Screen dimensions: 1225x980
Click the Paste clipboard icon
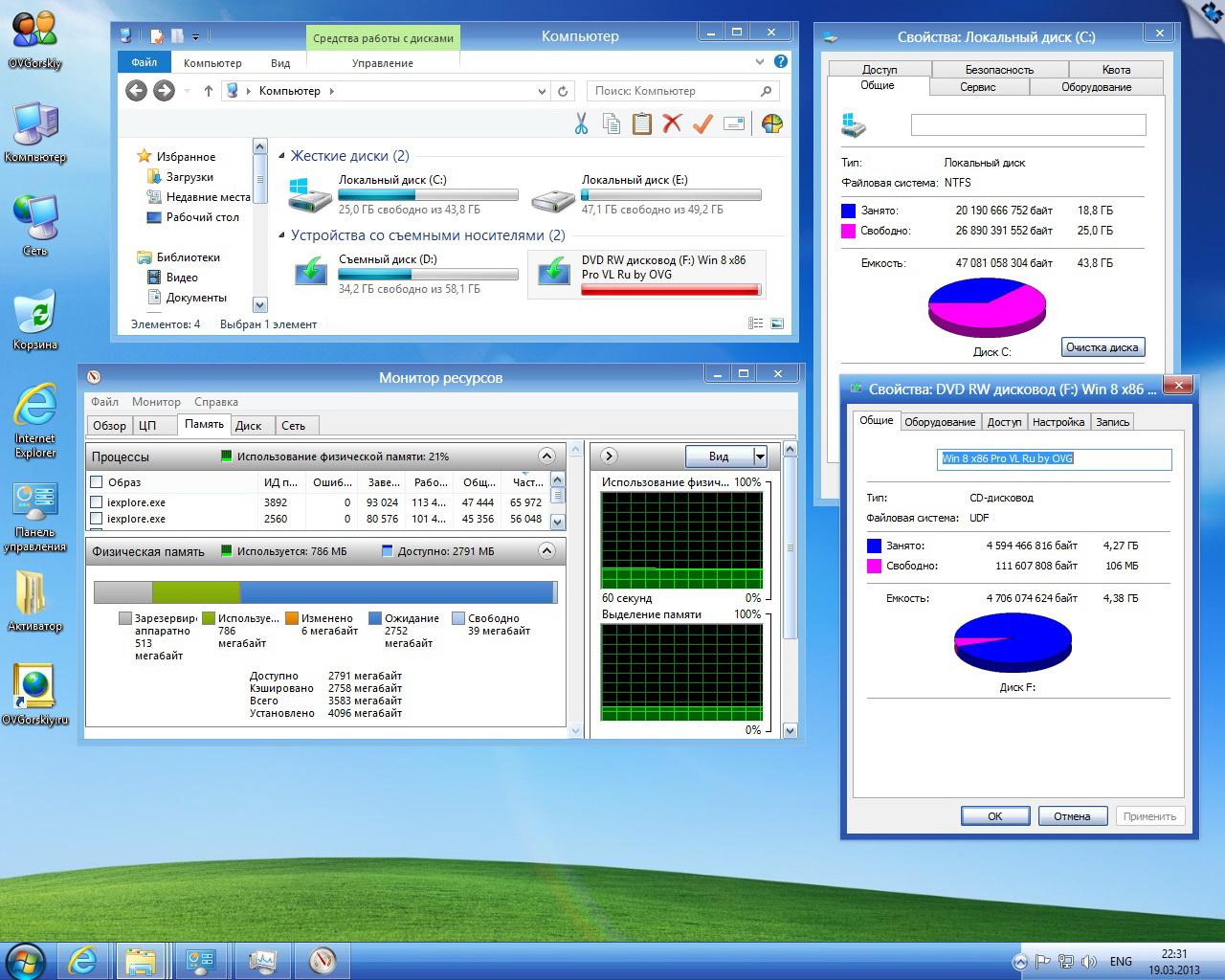click(x=642, y=123)
